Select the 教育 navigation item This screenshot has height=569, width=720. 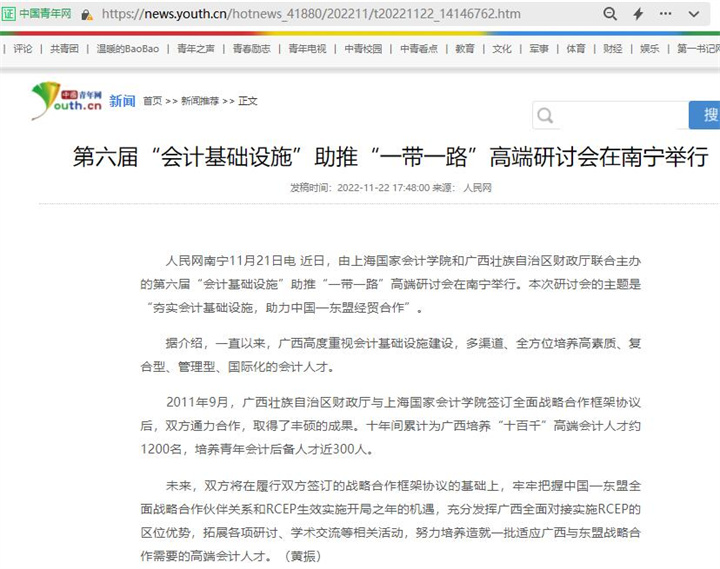pyautogui.click(x=464, y=48)
